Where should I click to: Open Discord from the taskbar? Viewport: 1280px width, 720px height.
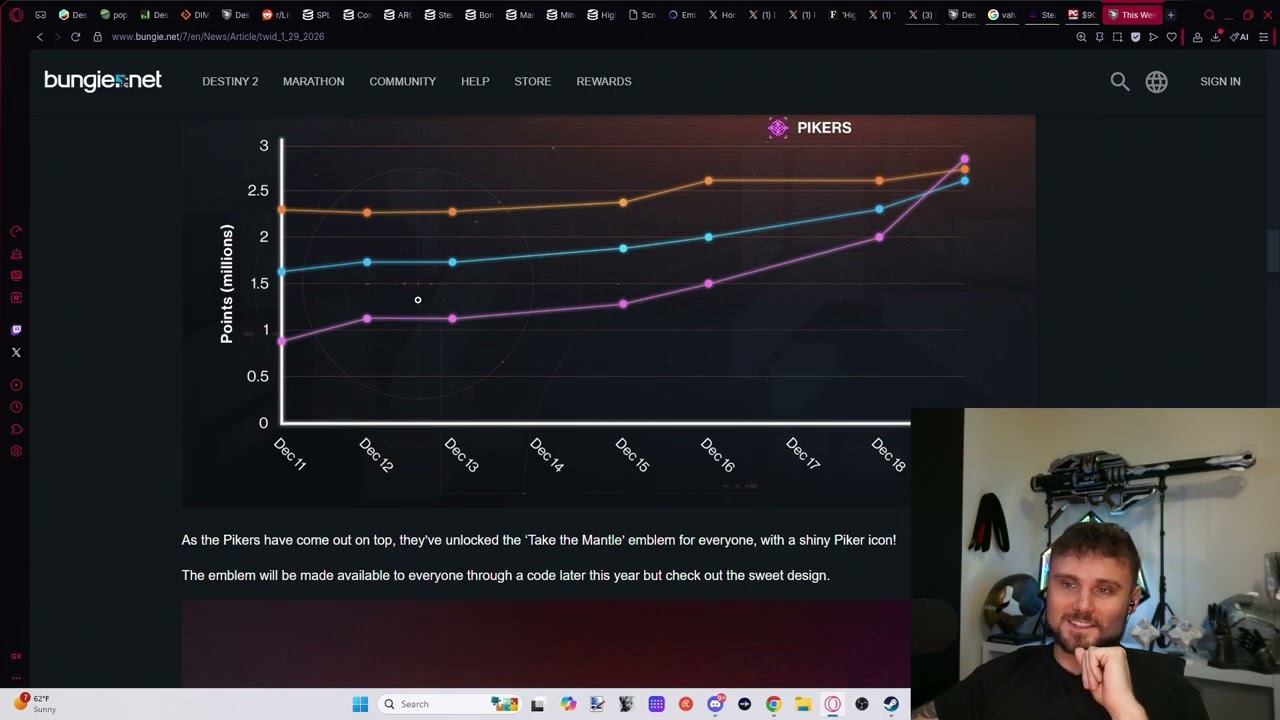tap(715, 704)
